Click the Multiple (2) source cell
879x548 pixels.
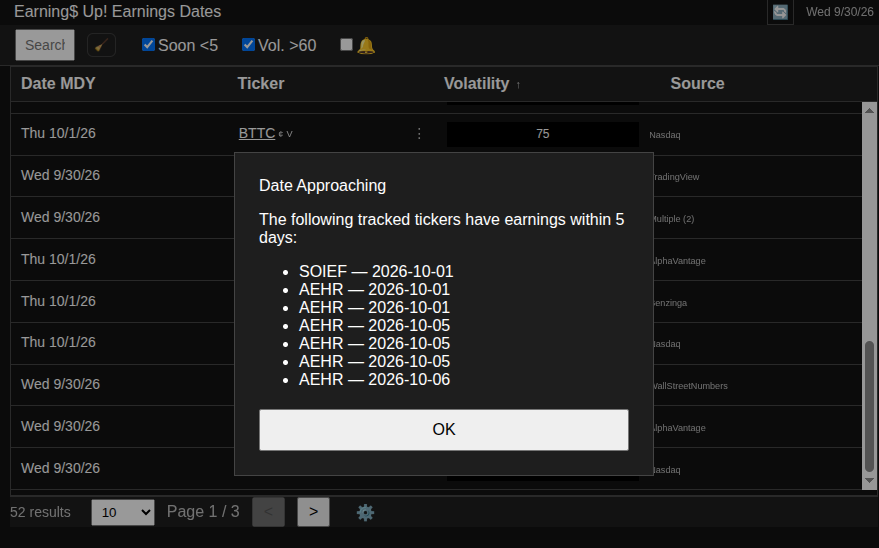pyautogui.click(x=673, y=219)
